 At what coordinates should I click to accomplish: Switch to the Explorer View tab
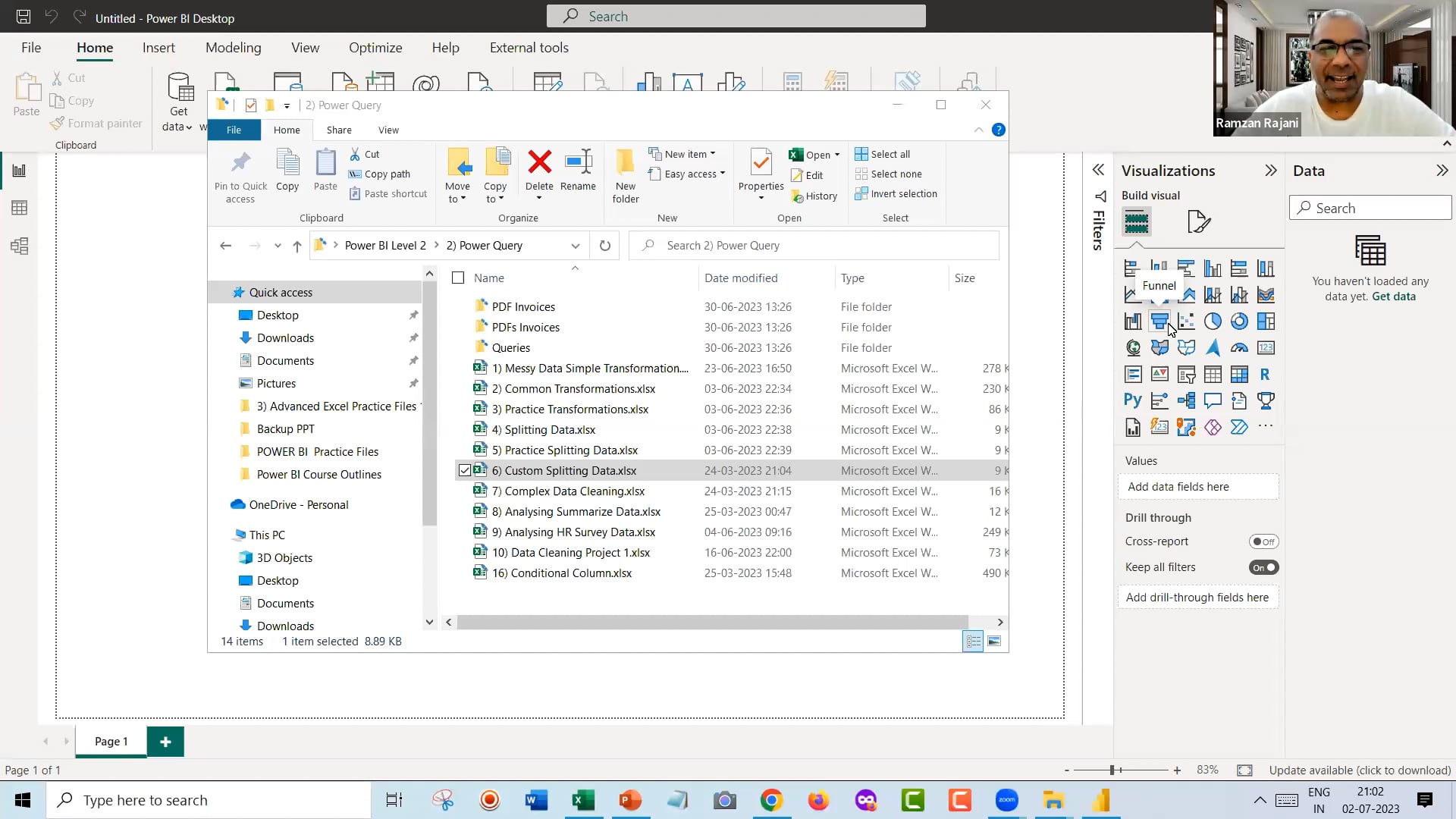coord(388,130)
